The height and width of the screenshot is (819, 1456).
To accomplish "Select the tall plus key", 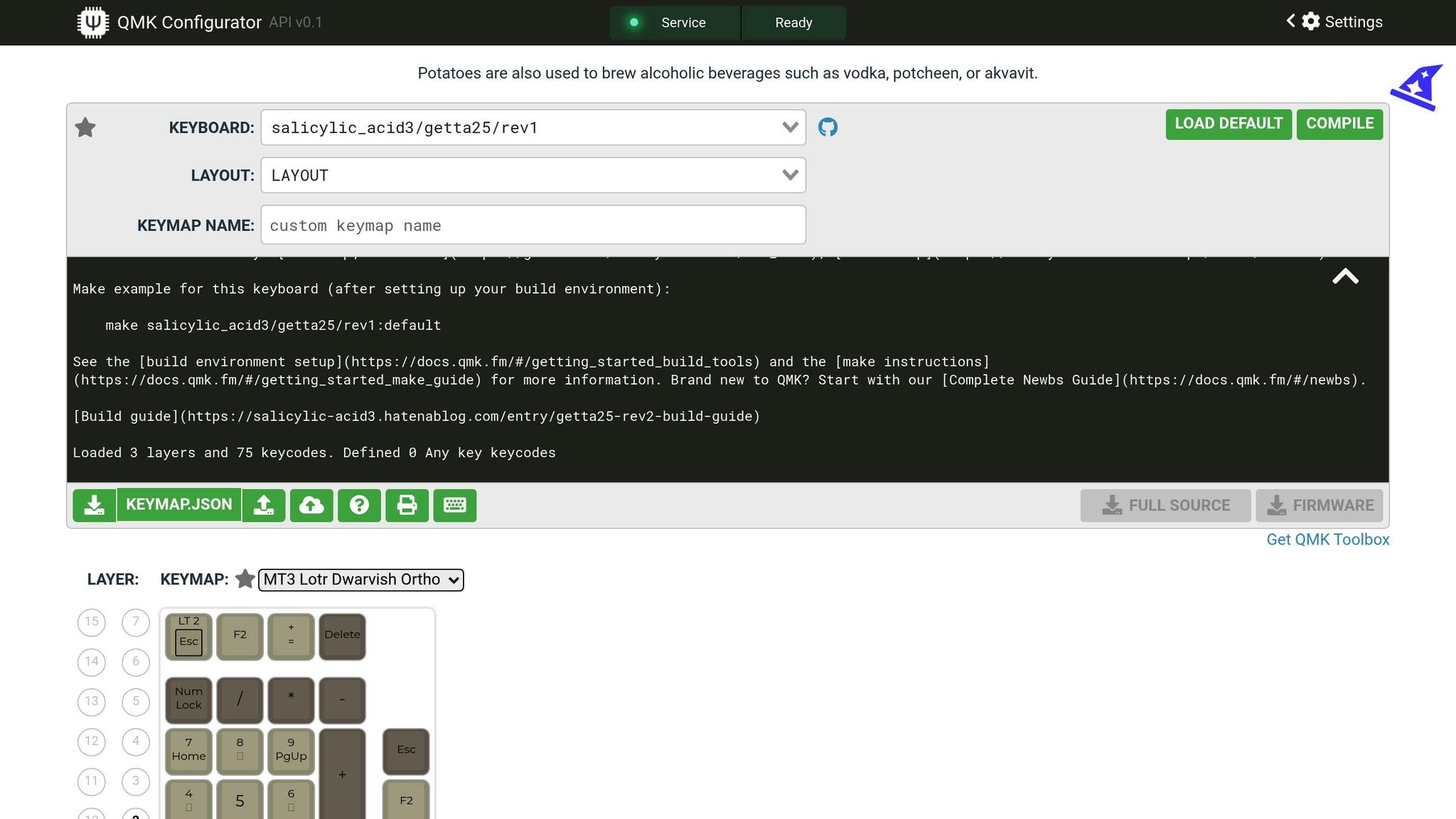I will coord(342,773).
